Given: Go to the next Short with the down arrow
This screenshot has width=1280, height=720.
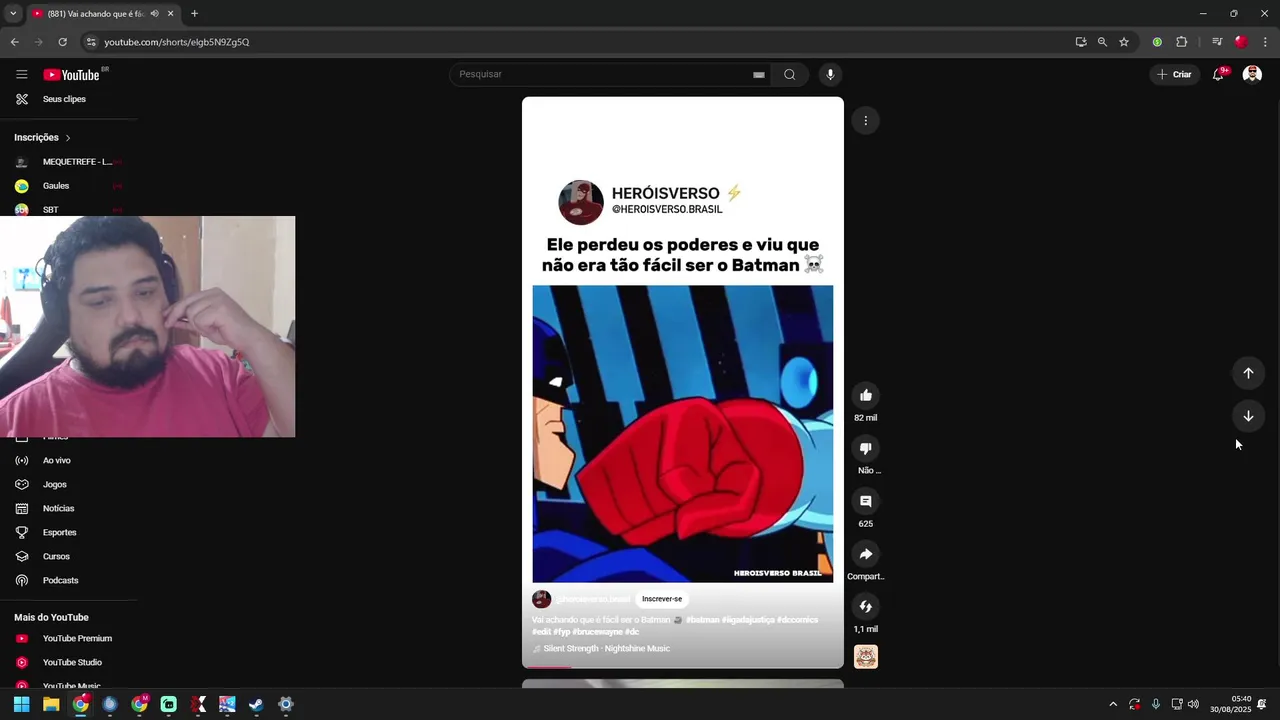Looking at the screenshot, I should pyautogui.click(x=1248, y=416).
